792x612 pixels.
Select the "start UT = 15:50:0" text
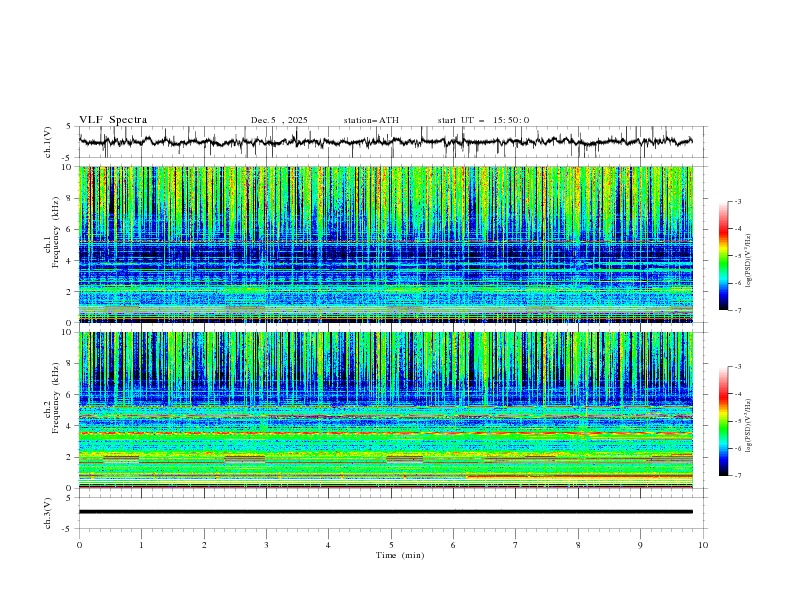(483, 120)
